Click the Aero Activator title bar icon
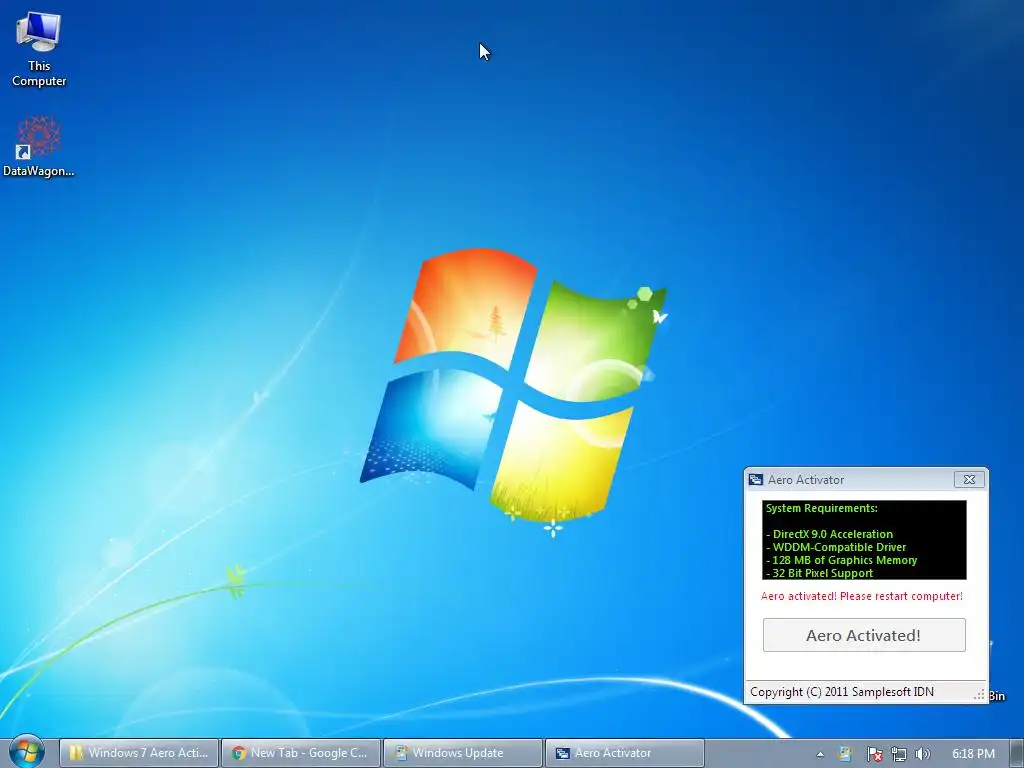Screen dimensions: 1024x768 pos(756,479)
